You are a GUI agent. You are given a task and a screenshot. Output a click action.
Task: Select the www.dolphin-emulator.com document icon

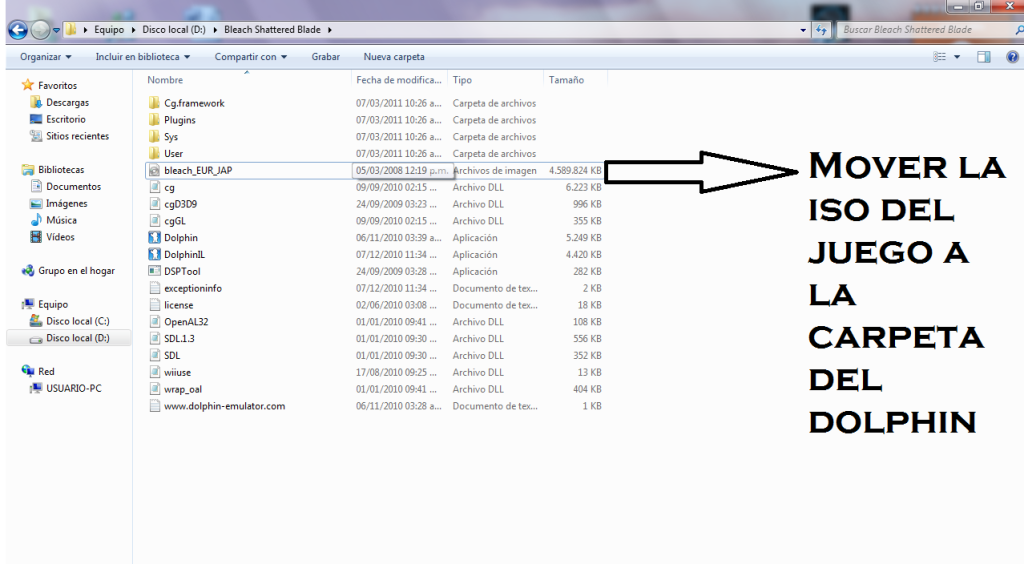point(154,406)
